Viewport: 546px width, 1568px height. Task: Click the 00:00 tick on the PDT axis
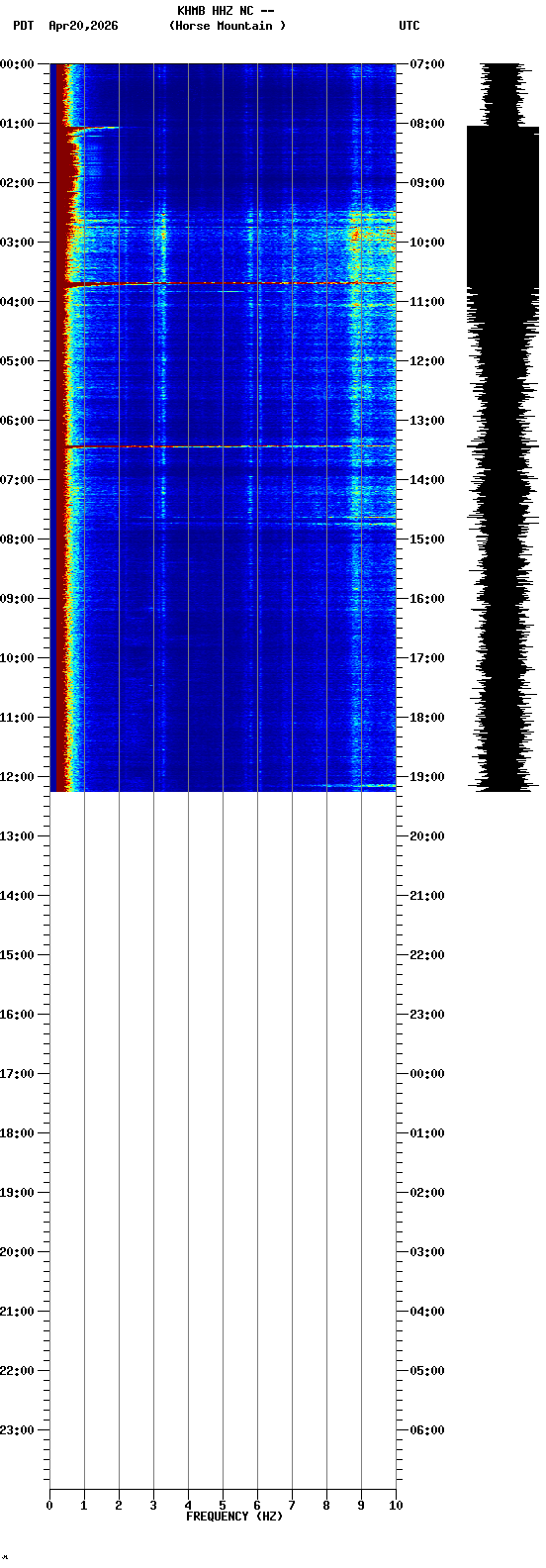pyautogui.click(x=18, y=64)
